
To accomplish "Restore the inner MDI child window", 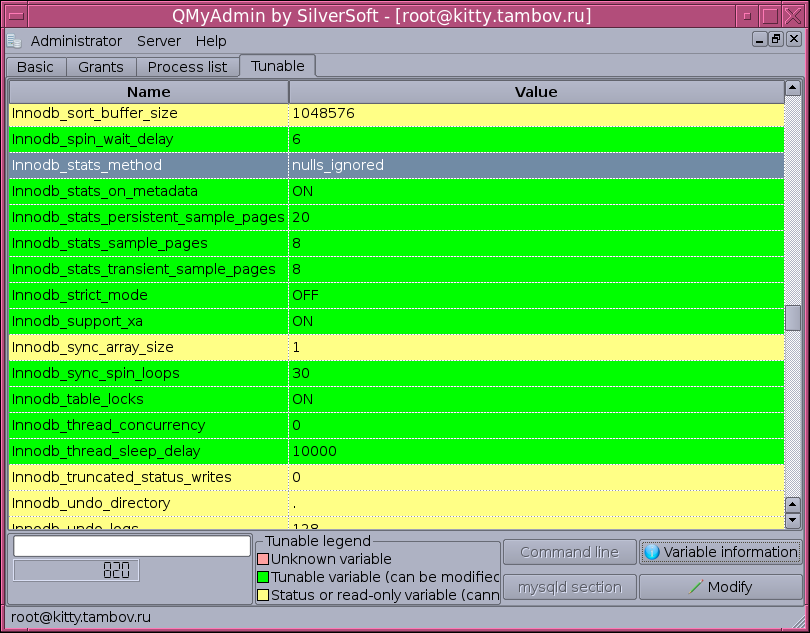I will click(775, 39).
